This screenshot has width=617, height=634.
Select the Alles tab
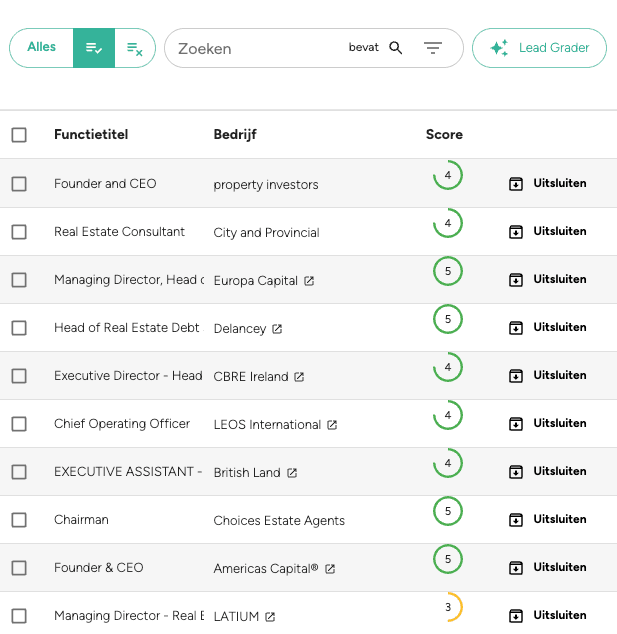42,47
